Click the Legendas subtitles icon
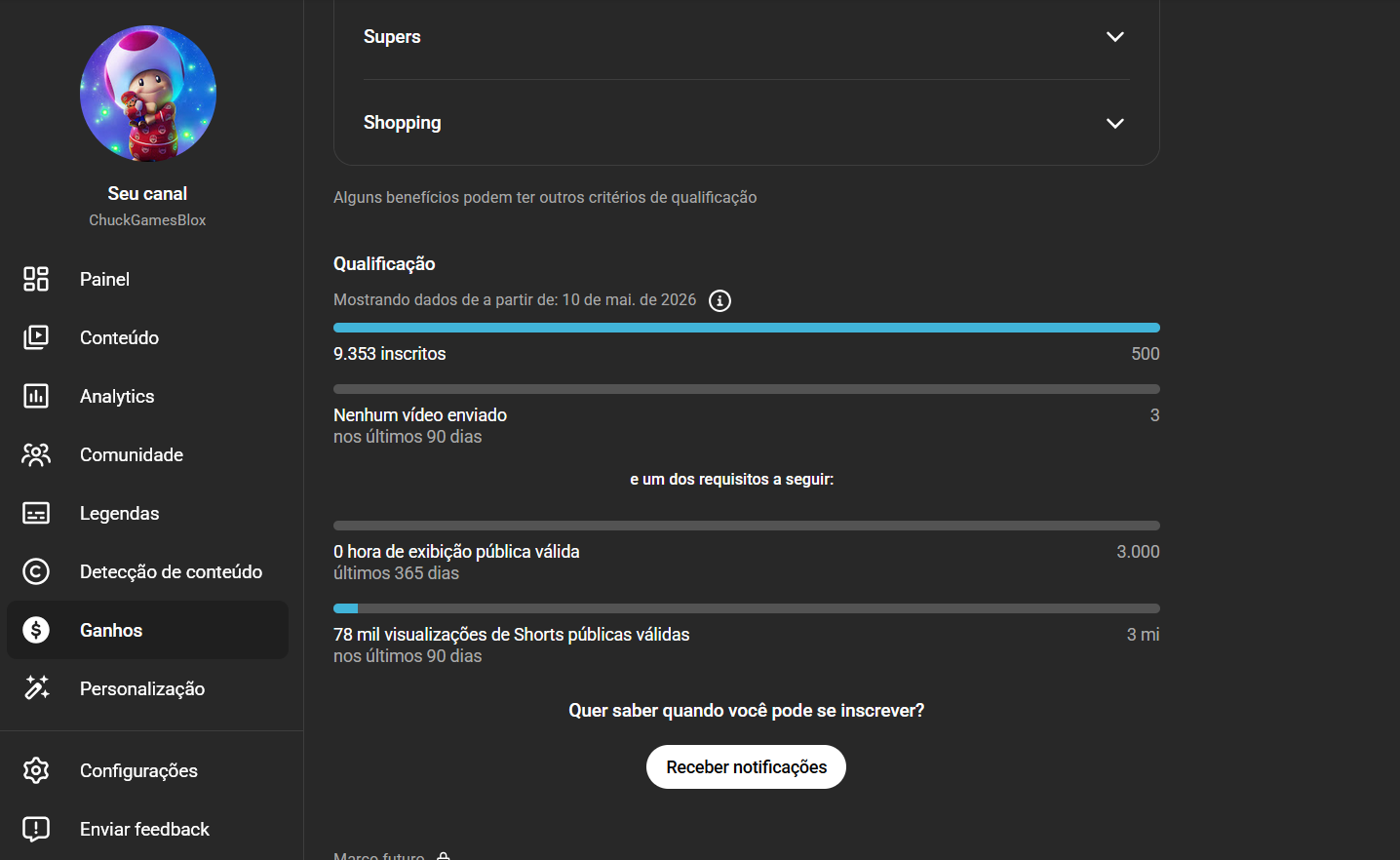This screenshot has height=860, width=1400. (36, 513)
